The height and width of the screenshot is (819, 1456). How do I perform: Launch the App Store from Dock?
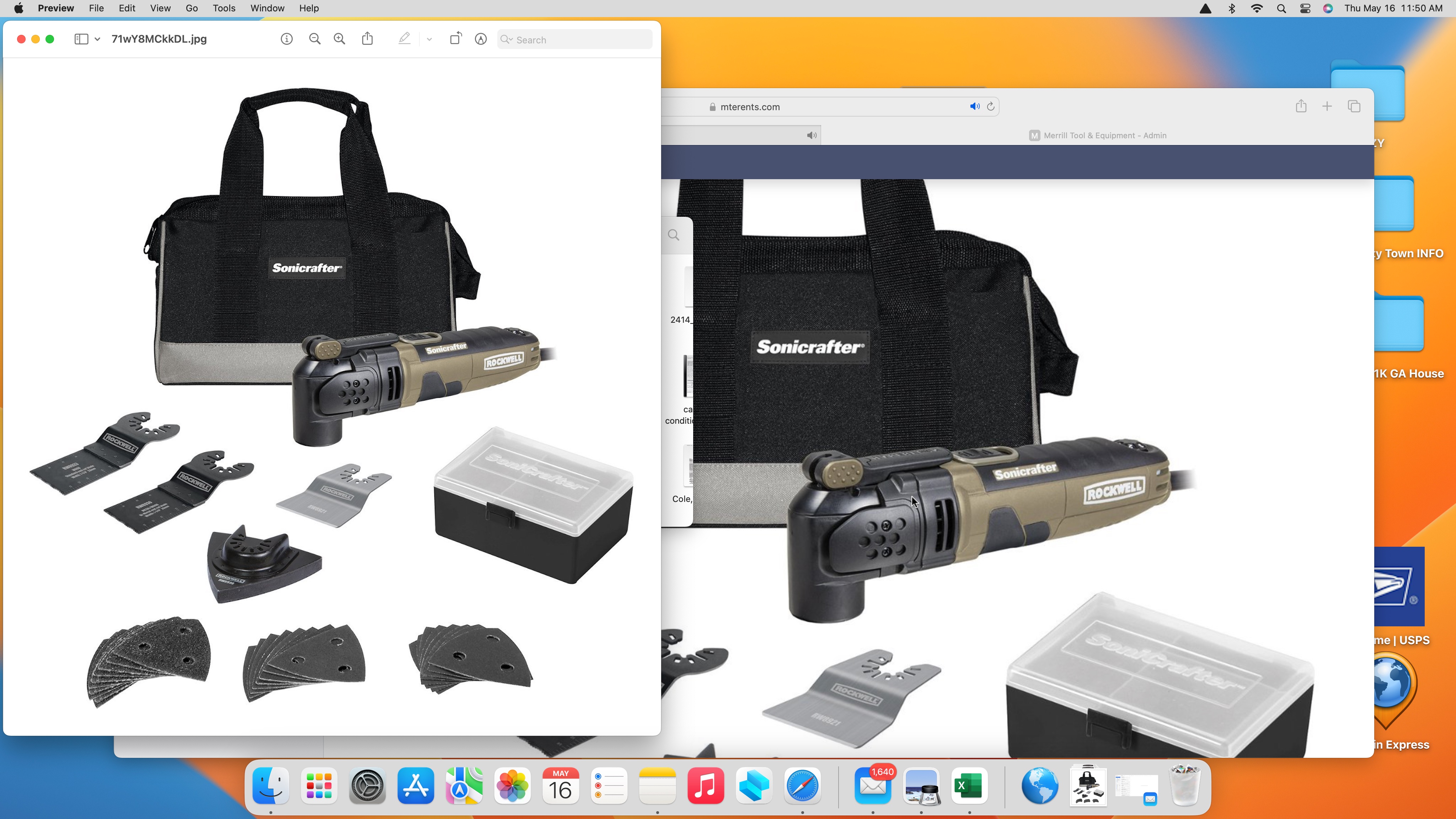pyautogui.click(x=416, y=786)
